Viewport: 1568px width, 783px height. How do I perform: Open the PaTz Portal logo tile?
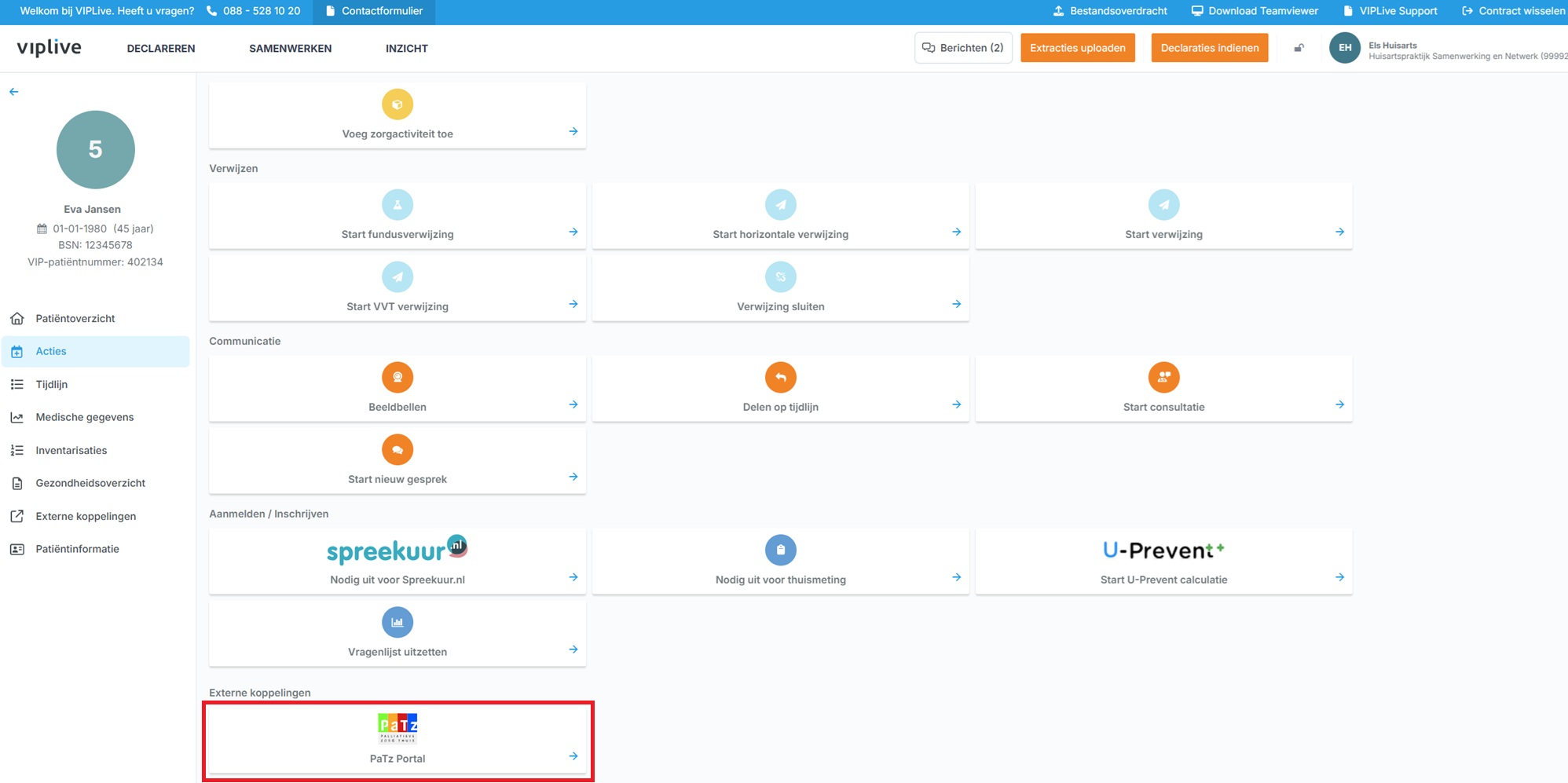point(397,729)
